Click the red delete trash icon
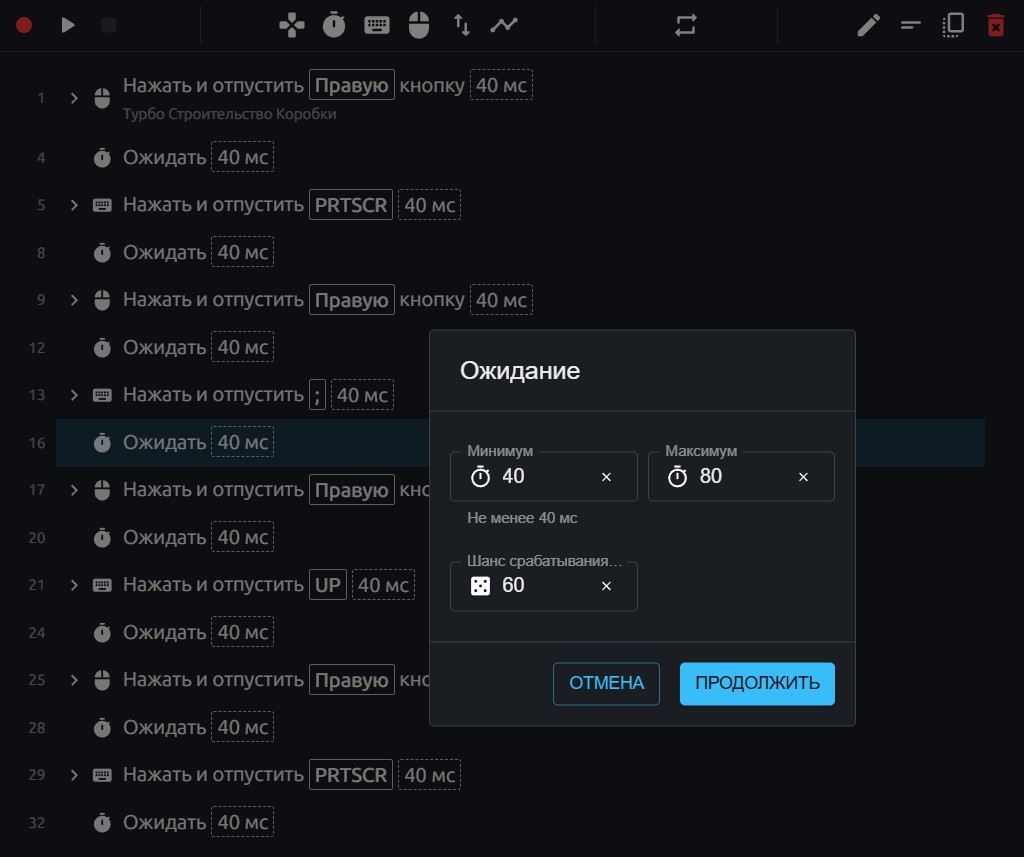 996,25
